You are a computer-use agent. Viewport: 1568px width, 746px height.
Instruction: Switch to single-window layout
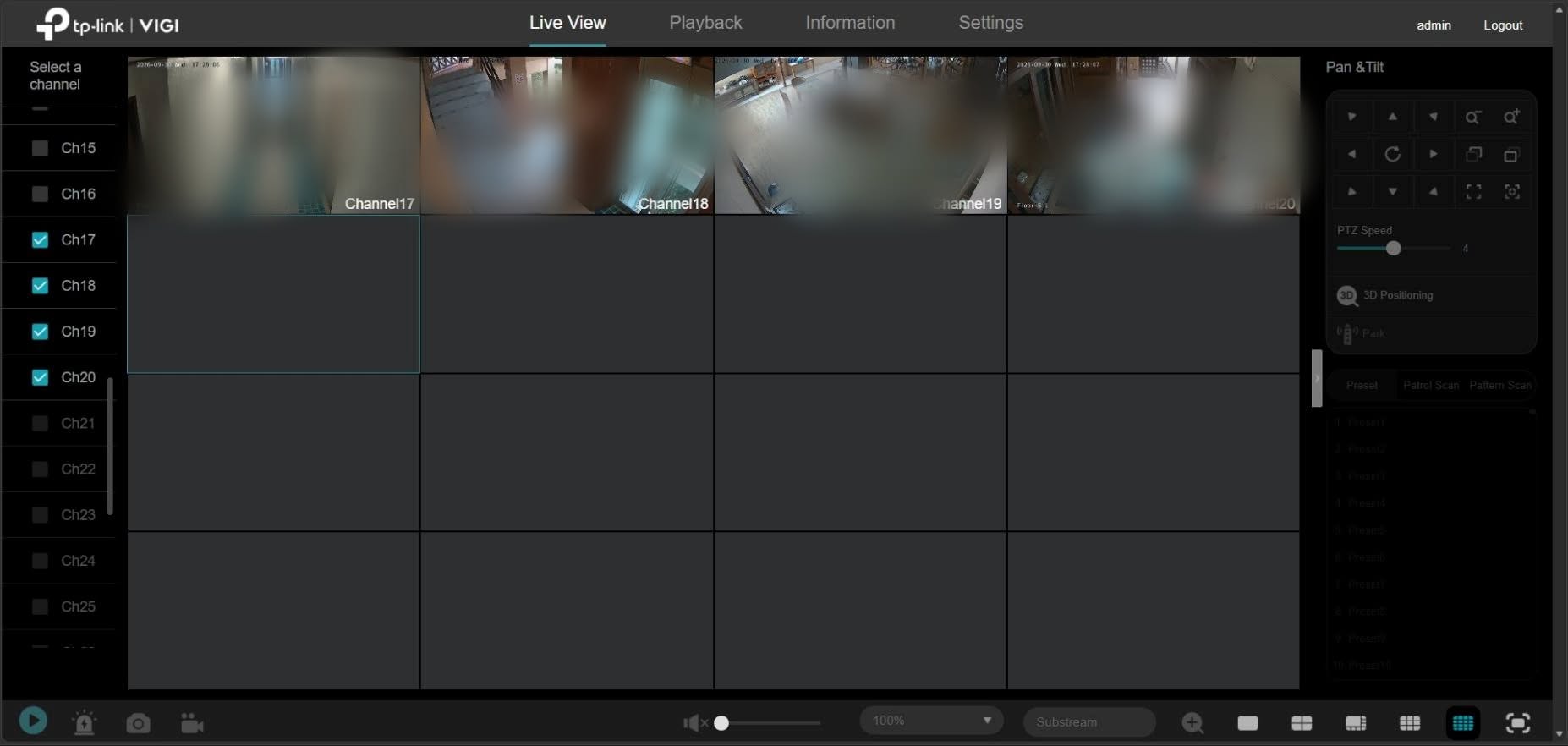[x=1247, y=723]
